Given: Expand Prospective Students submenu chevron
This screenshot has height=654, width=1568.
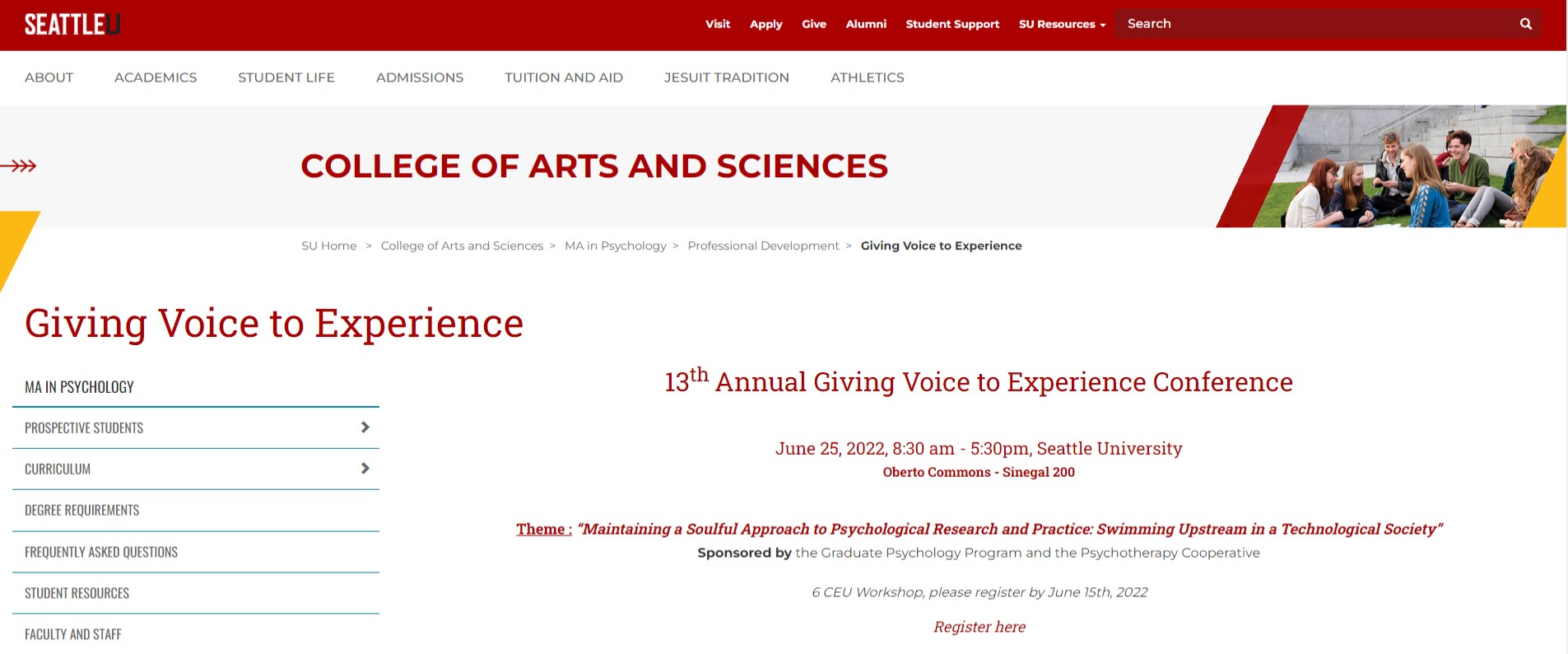Looking at the screenshot, I should [x=365, y=427].
